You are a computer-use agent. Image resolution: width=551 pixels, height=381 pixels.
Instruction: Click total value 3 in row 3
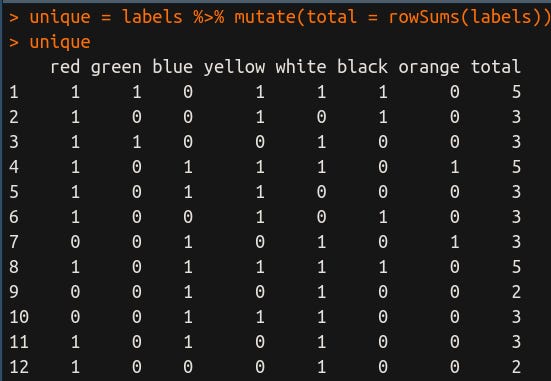pyautogui.click(x=516, y=142)
